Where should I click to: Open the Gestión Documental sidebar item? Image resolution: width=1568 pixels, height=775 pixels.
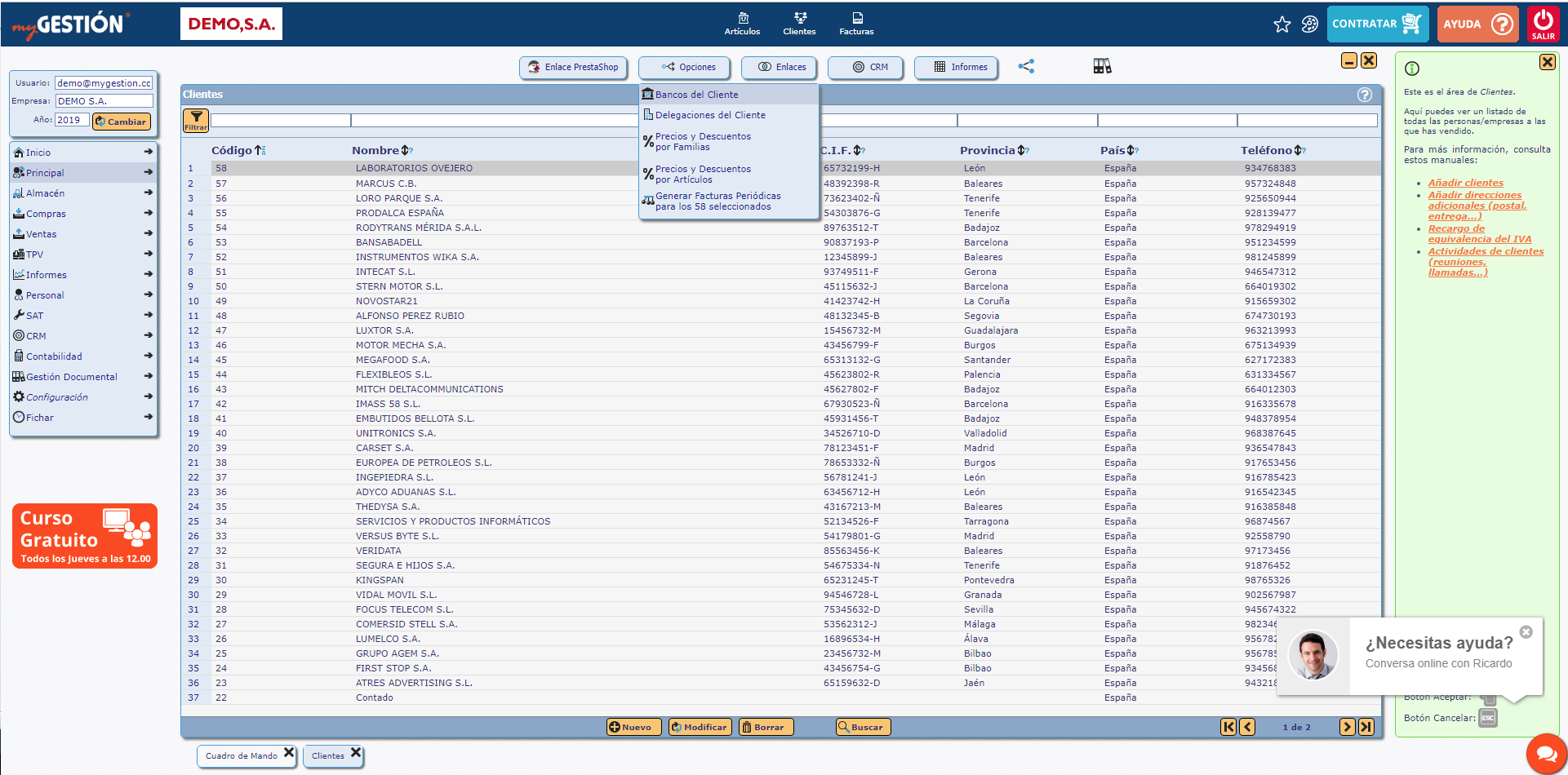(83, 377)
